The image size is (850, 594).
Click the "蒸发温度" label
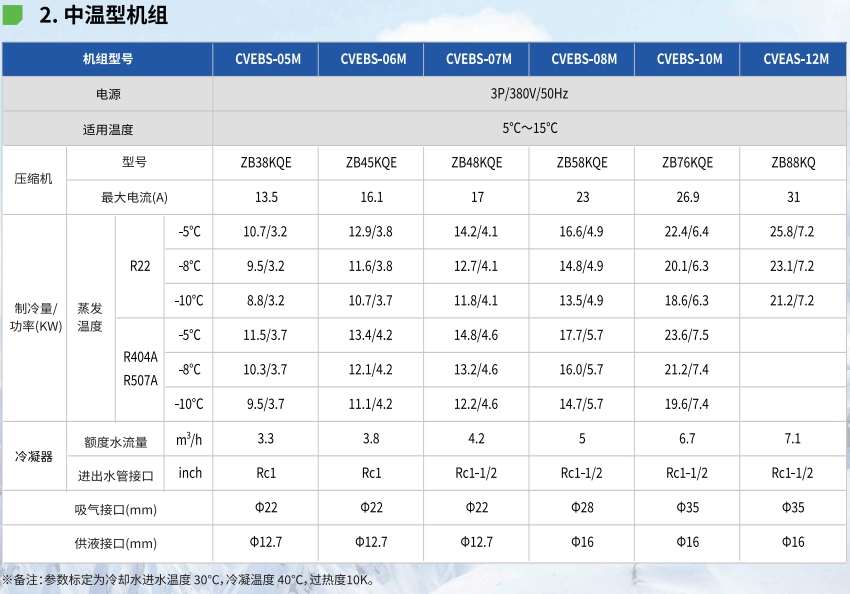coord(89,318)
